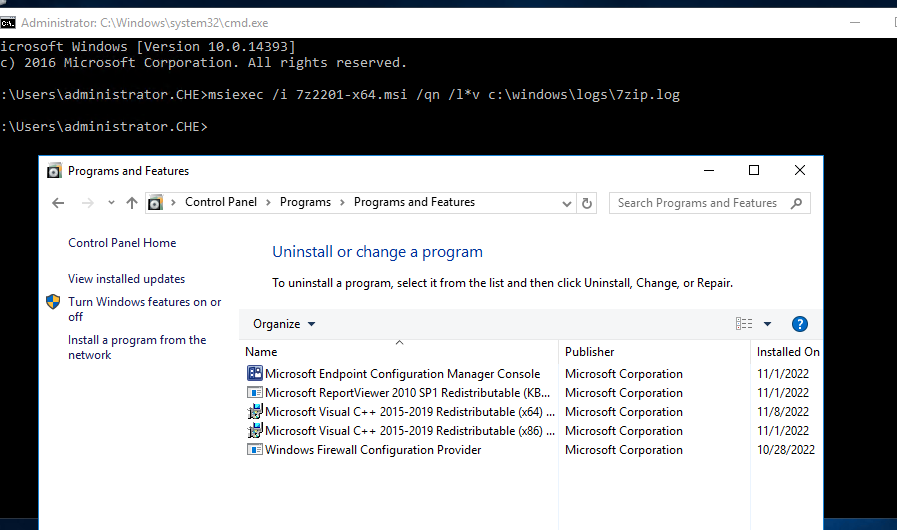Open Control Panel Home link

[x=122, y=243]
